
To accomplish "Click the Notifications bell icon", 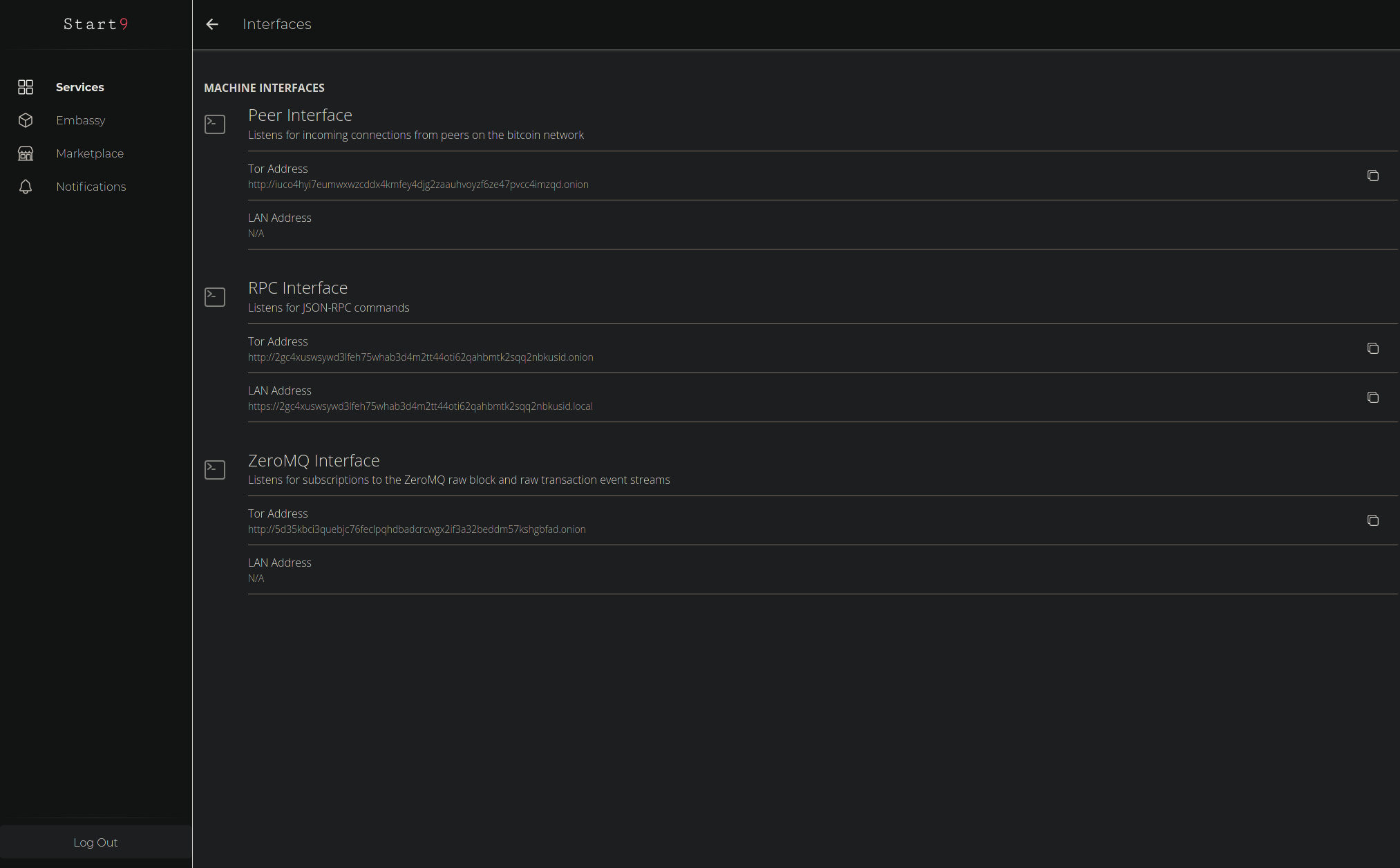I will click(x=26, y=187).
